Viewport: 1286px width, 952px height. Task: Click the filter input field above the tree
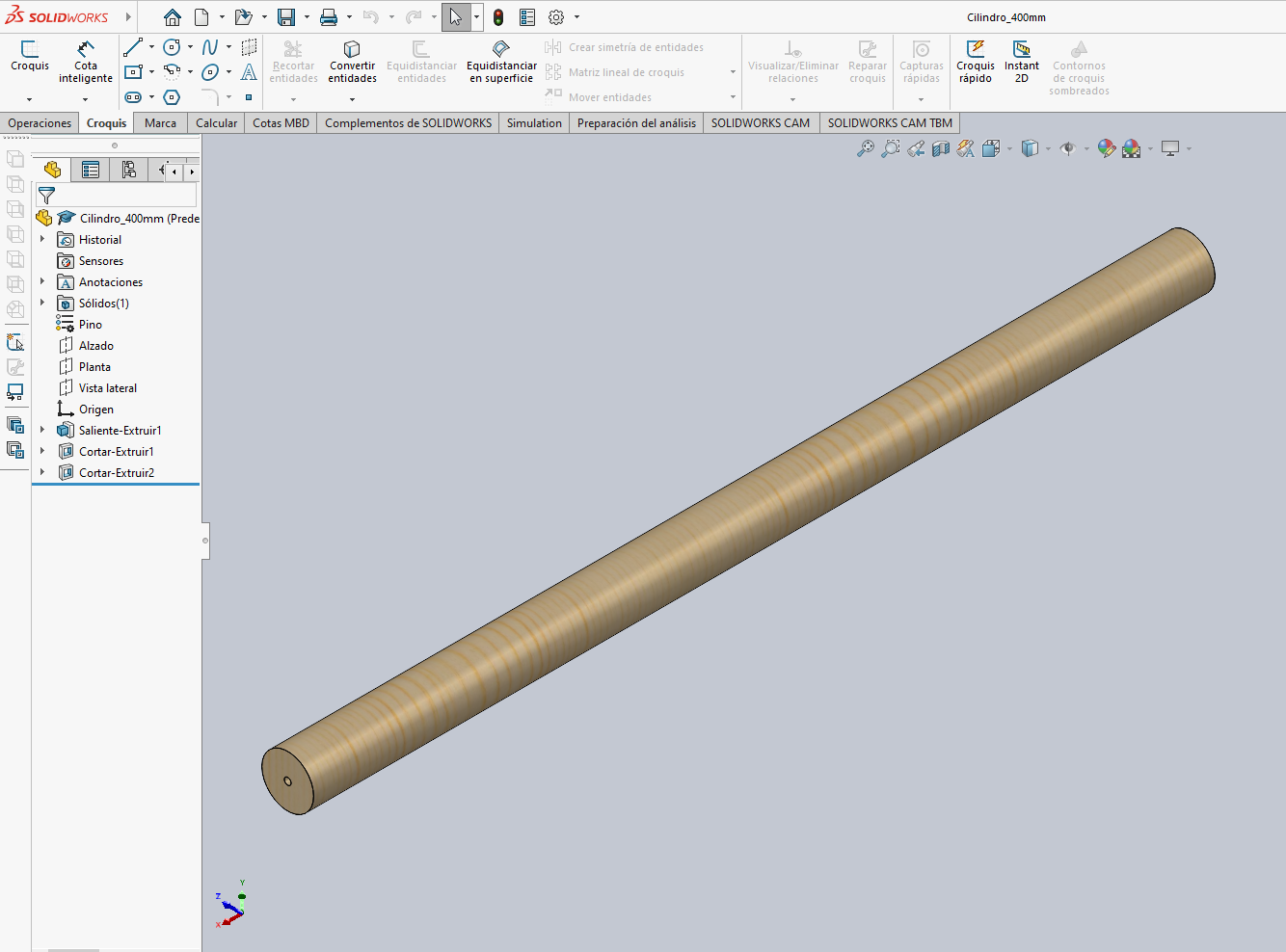tap(116, 194)
